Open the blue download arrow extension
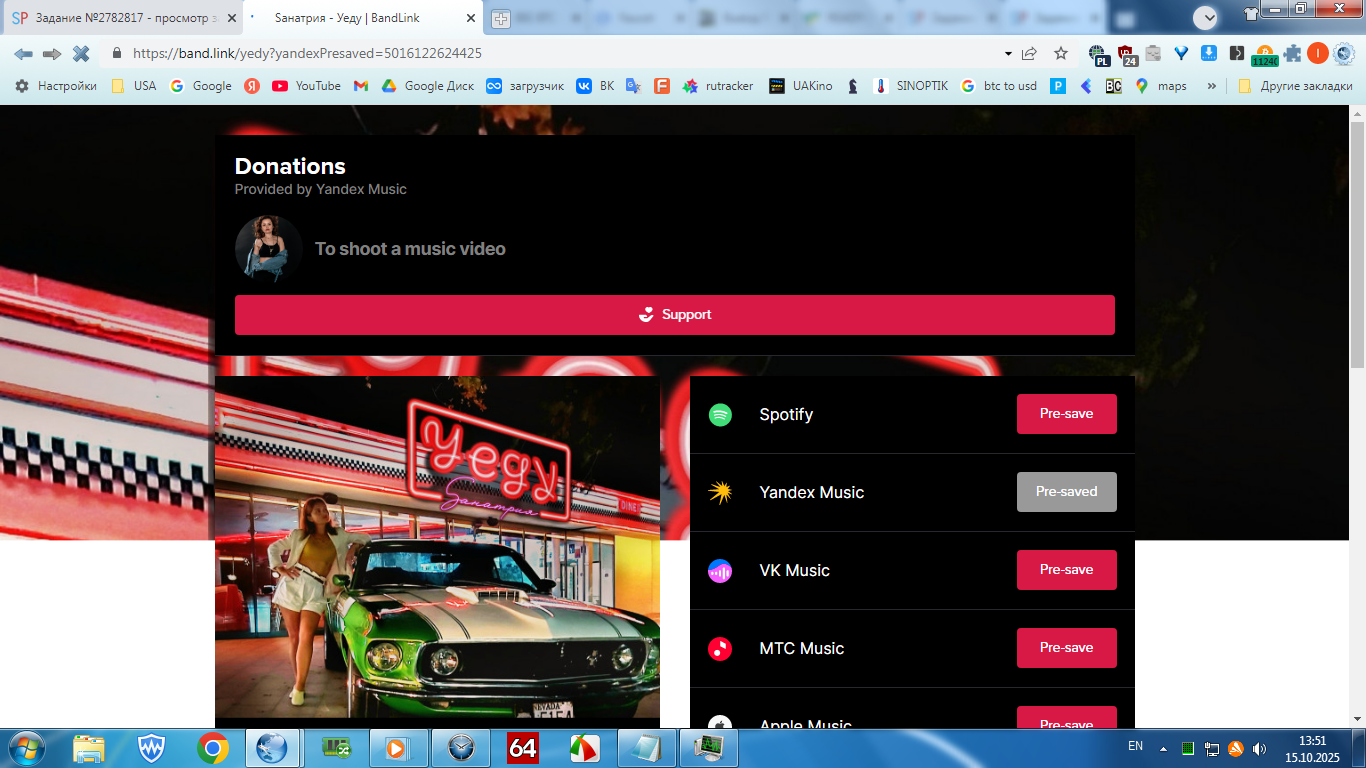This screenshot has height=768, width=1366. 1208,53
